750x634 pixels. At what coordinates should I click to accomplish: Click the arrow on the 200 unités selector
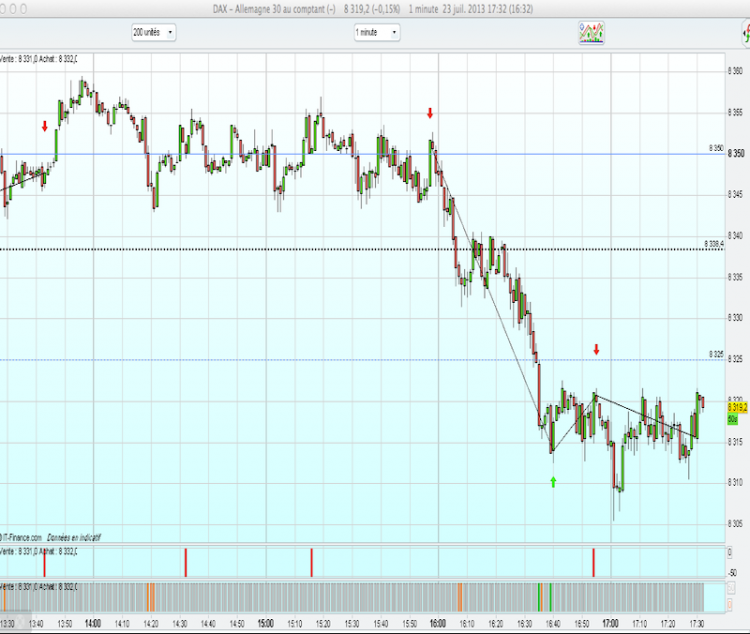click(x=170, y=33)
